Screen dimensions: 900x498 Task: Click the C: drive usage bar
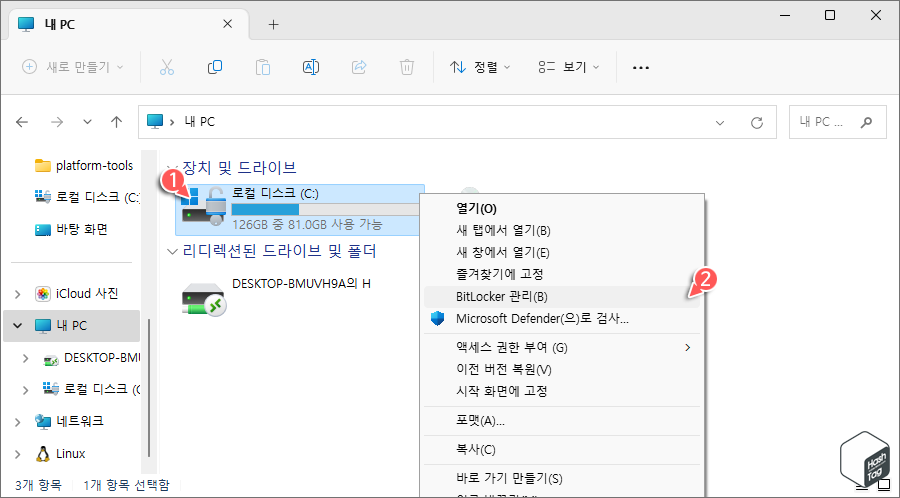coord(325,209)
